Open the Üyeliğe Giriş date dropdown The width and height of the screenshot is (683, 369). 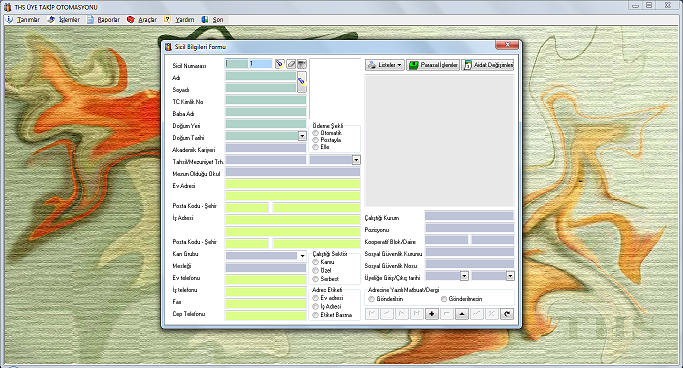tap(464, 276)
